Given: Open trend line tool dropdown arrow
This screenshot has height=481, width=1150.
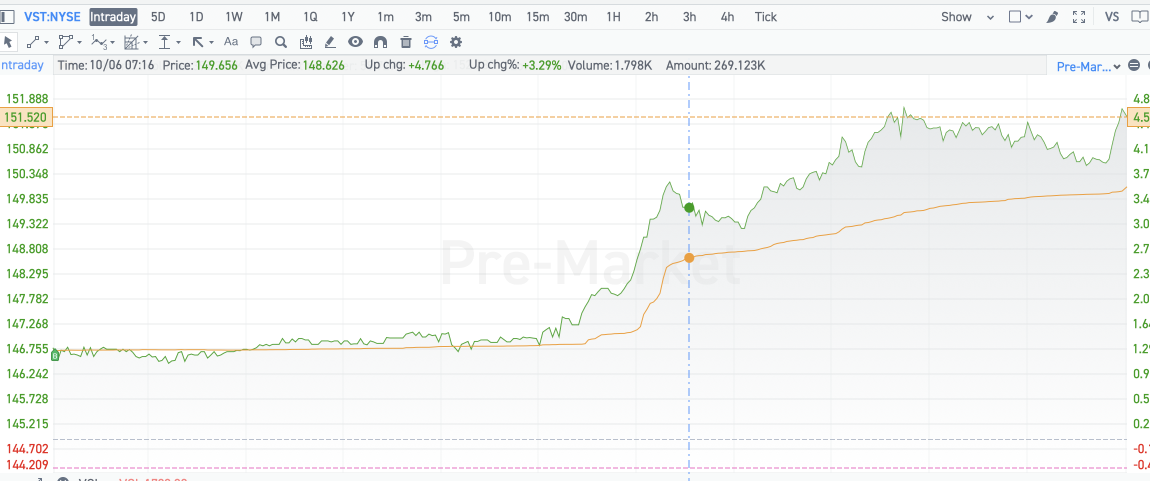Looking at the screenshot, I should click(46, 43).
